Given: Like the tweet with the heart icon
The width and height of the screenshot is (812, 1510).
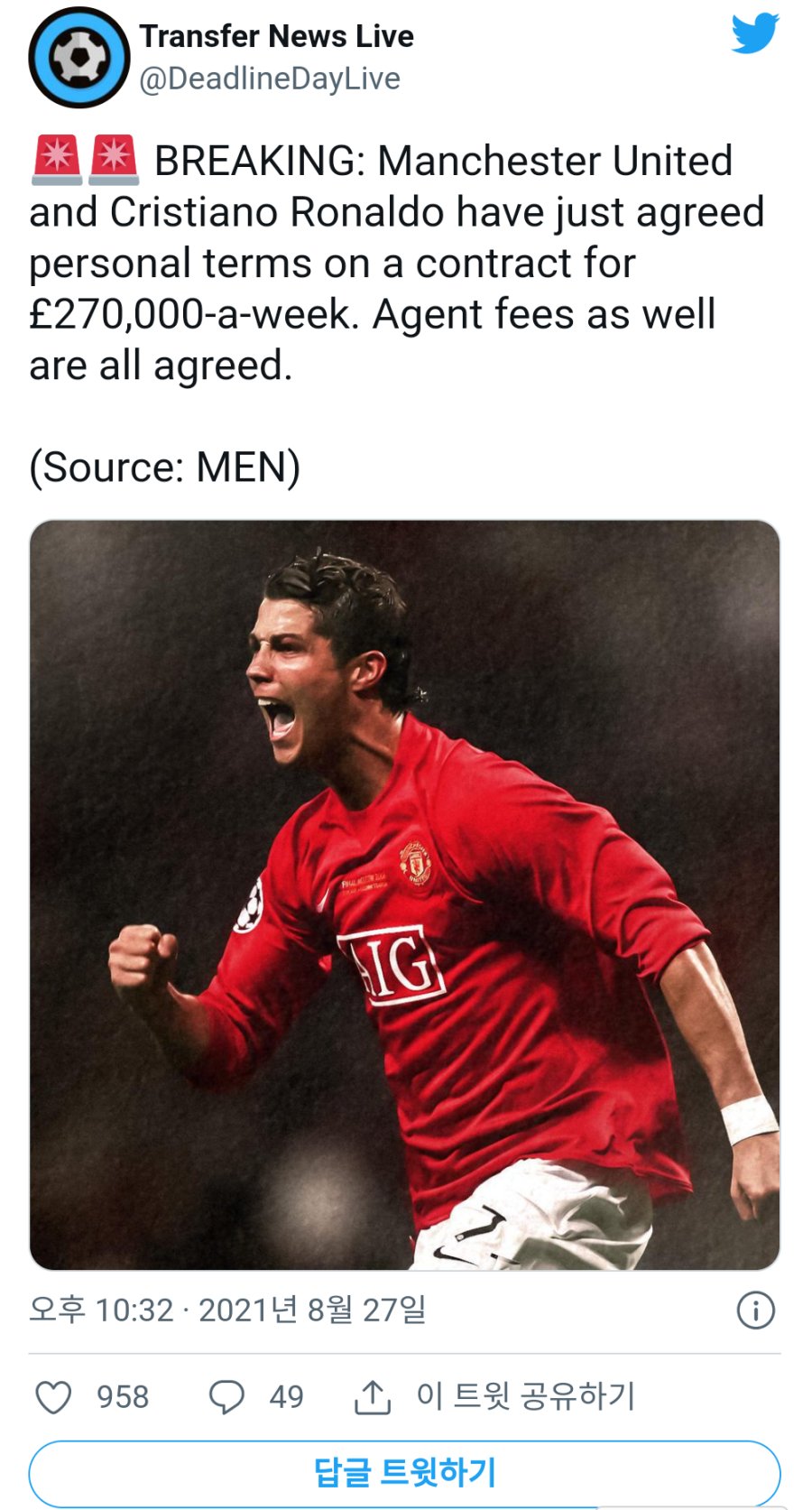Looking at the screenshot, I should (53, 1397).
